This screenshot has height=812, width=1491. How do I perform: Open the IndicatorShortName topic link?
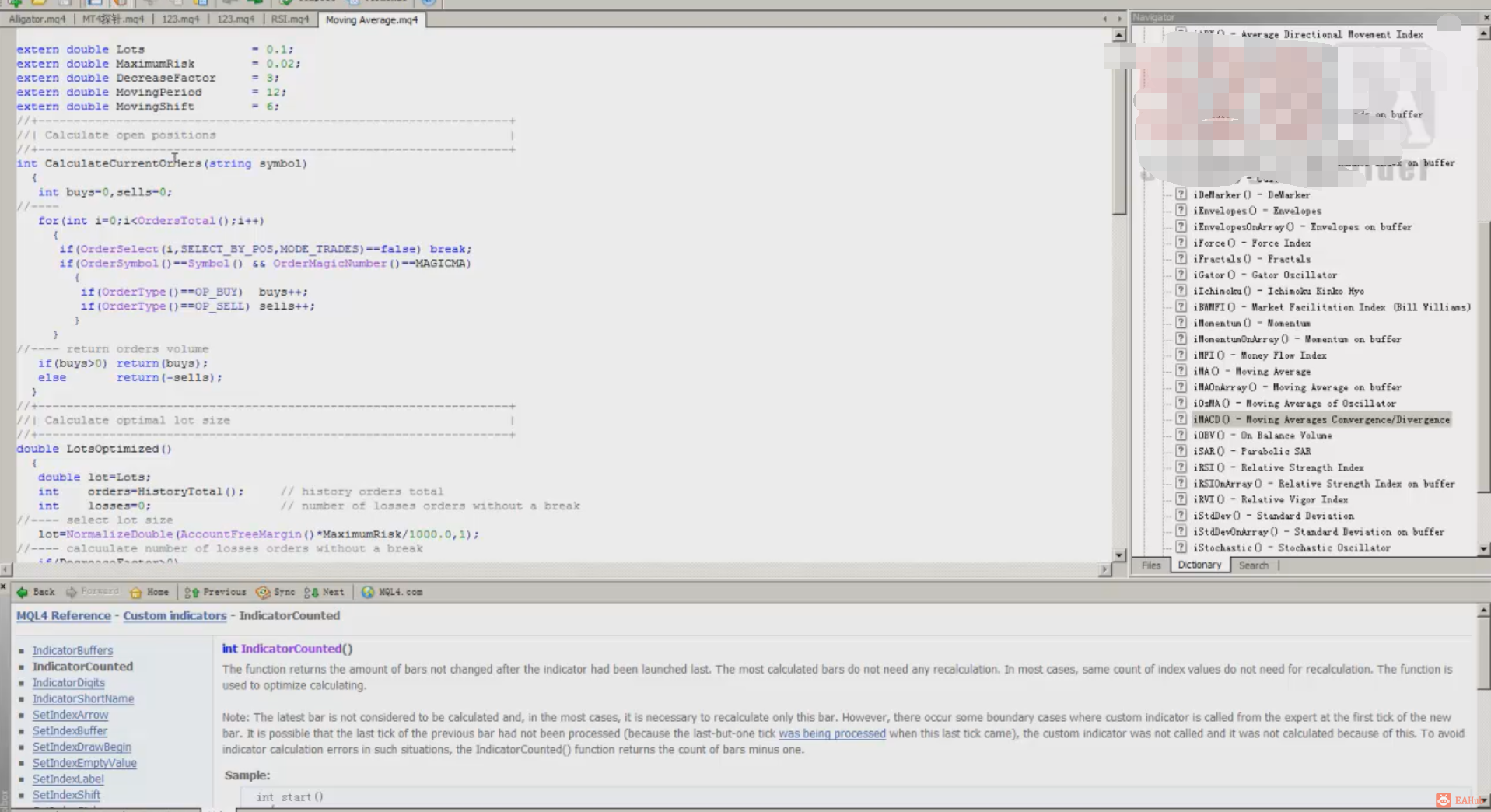(83, 698)
